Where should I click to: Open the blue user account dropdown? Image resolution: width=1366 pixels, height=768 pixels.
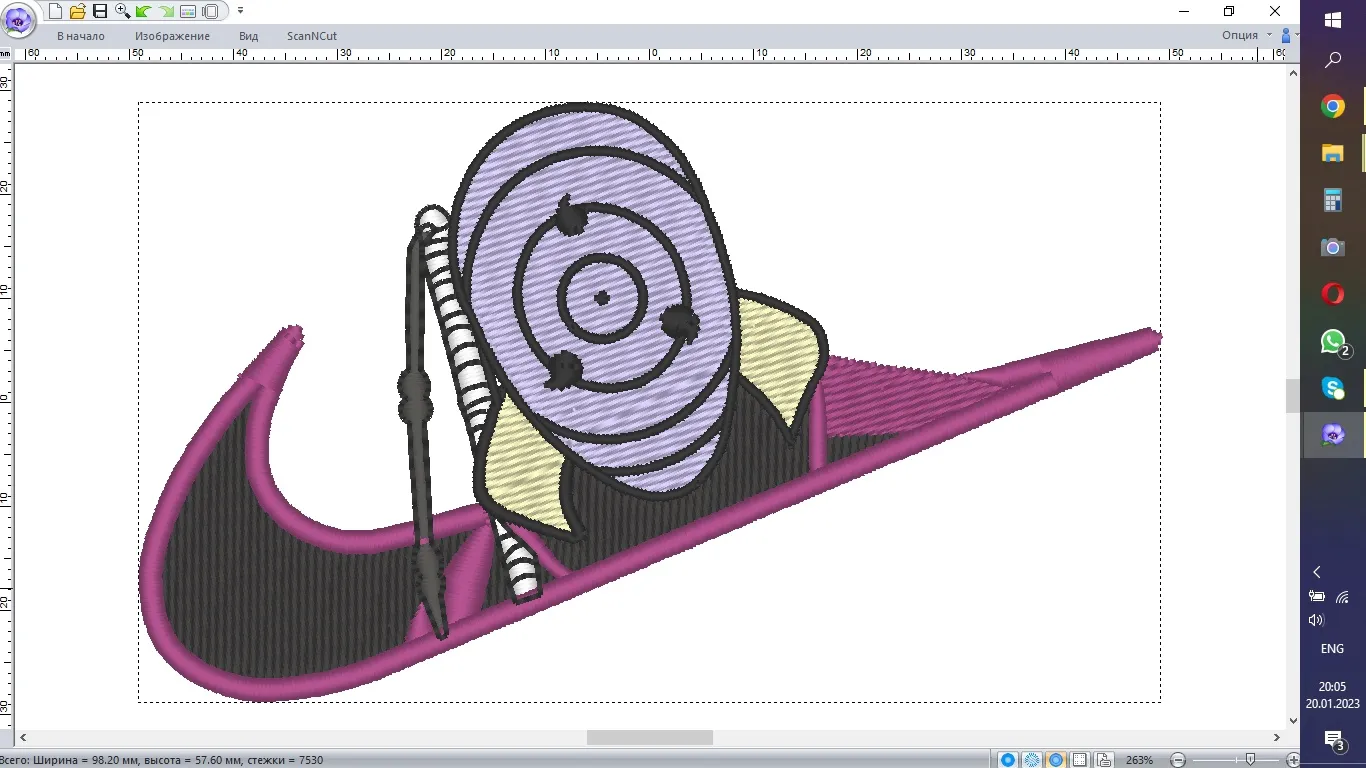pos(1290,35)
